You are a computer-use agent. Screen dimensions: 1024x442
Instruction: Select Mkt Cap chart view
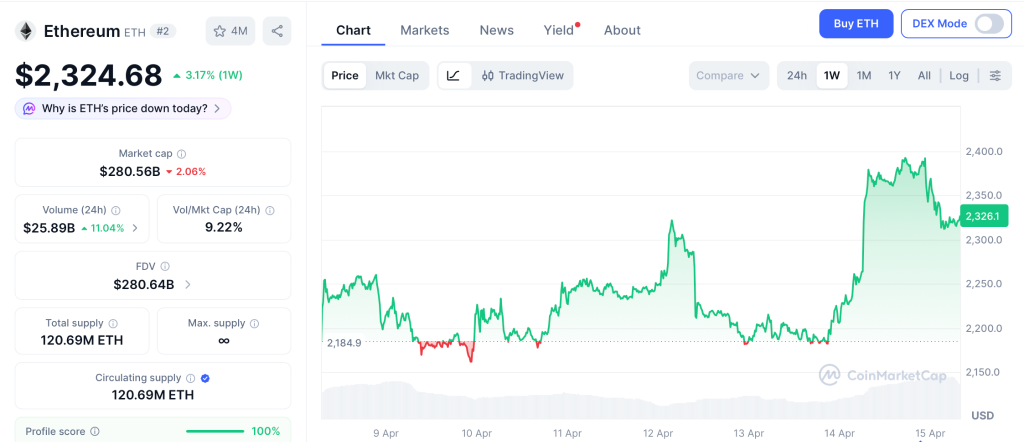click(397, 76)
